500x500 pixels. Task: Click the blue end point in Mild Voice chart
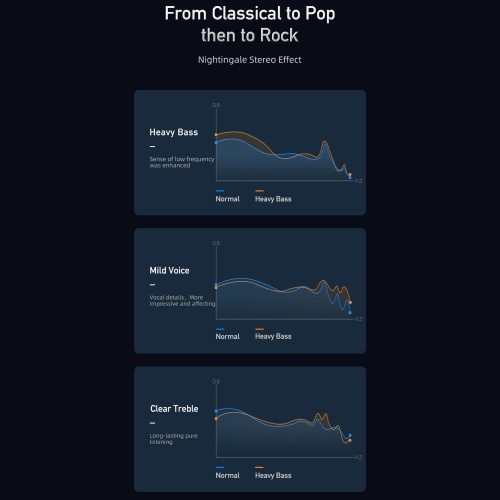coord(350,313)
